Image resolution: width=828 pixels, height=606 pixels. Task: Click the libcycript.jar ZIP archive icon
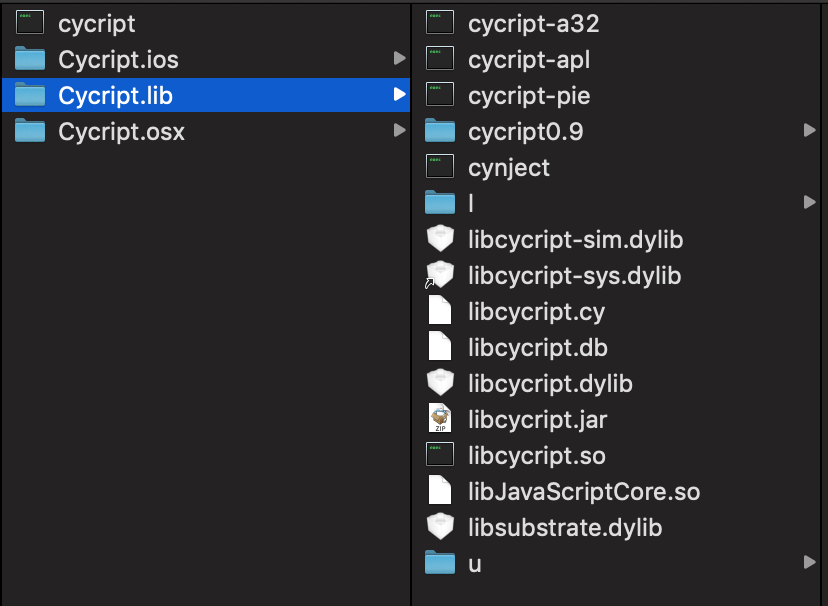click(x=440, y=418)
